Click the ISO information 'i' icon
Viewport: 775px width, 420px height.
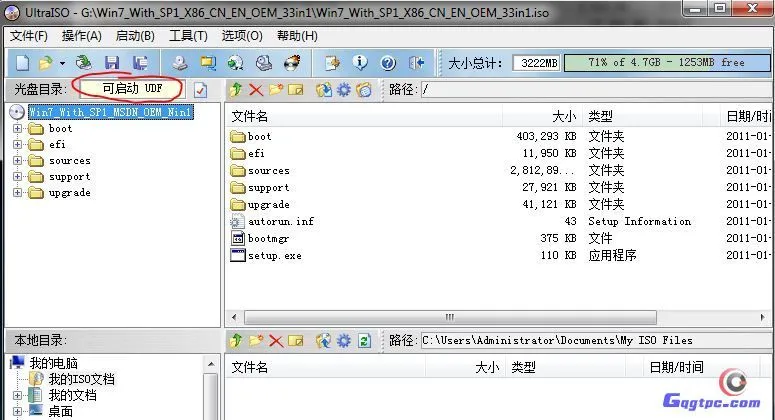360,63
